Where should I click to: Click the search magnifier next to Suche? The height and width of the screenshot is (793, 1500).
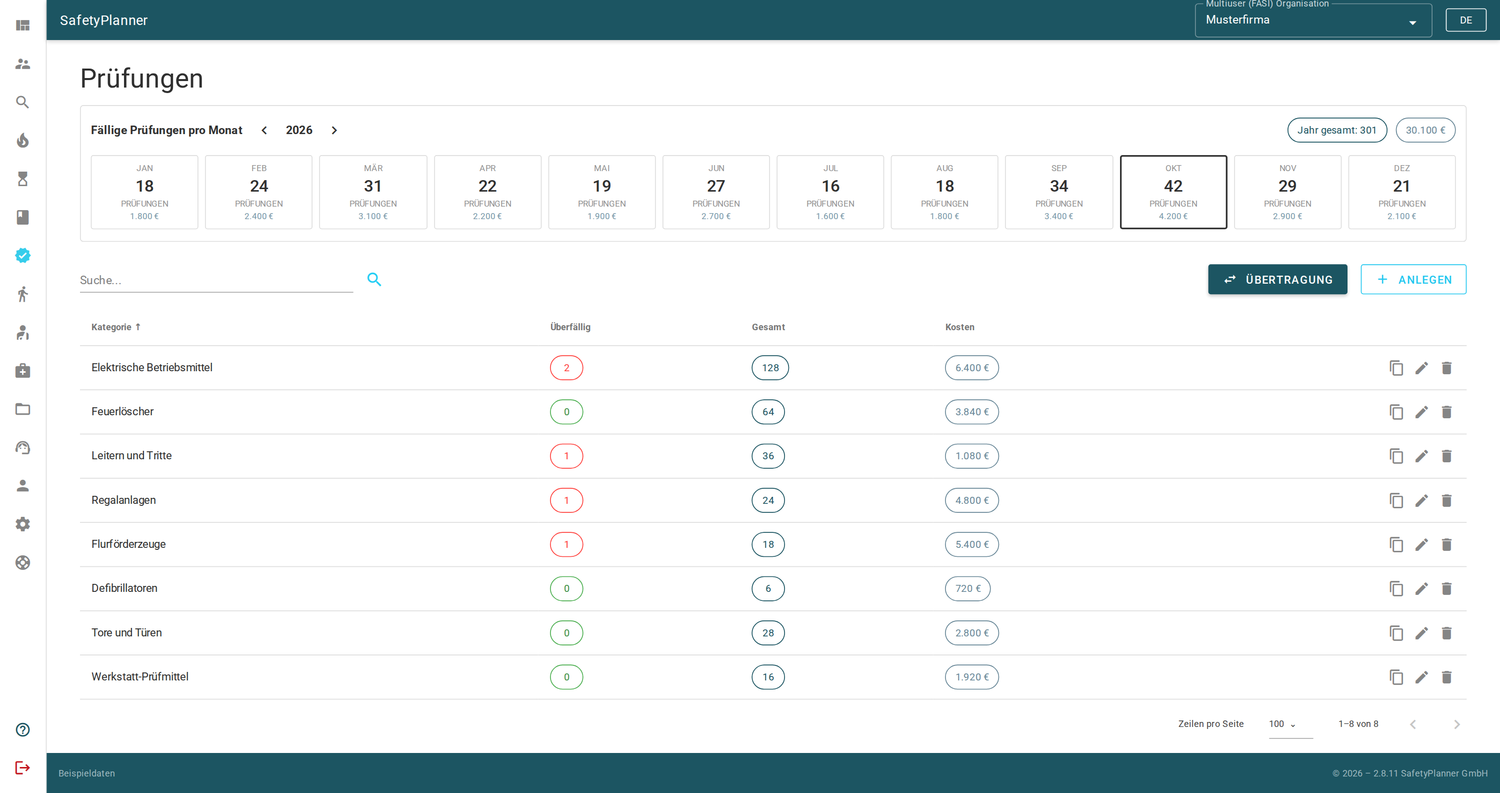click(374, 280)
